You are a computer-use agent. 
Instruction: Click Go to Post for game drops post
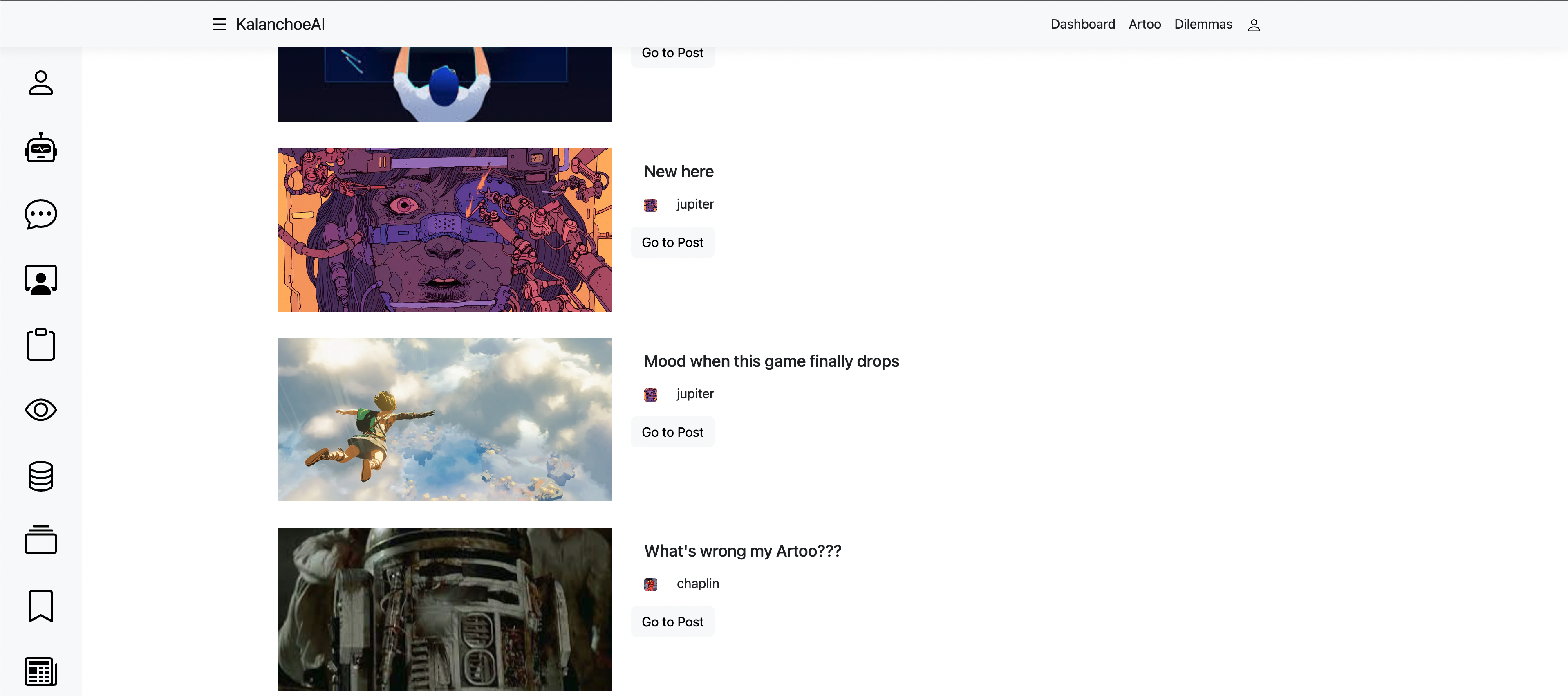(x=672, y=432)
